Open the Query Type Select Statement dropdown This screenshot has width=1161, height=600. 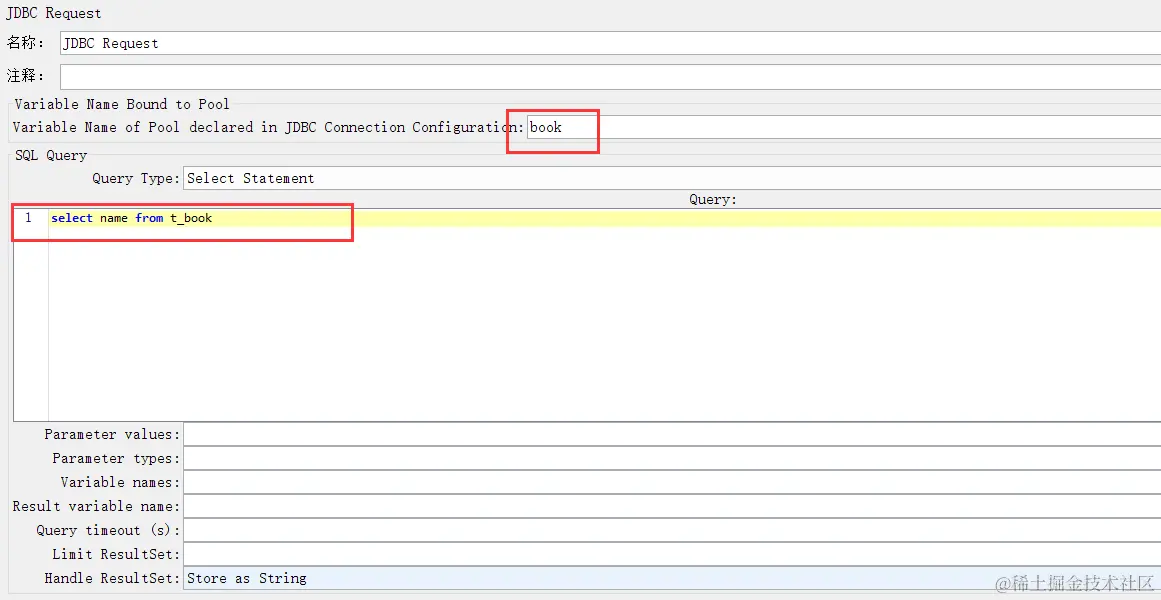point(672,179)
